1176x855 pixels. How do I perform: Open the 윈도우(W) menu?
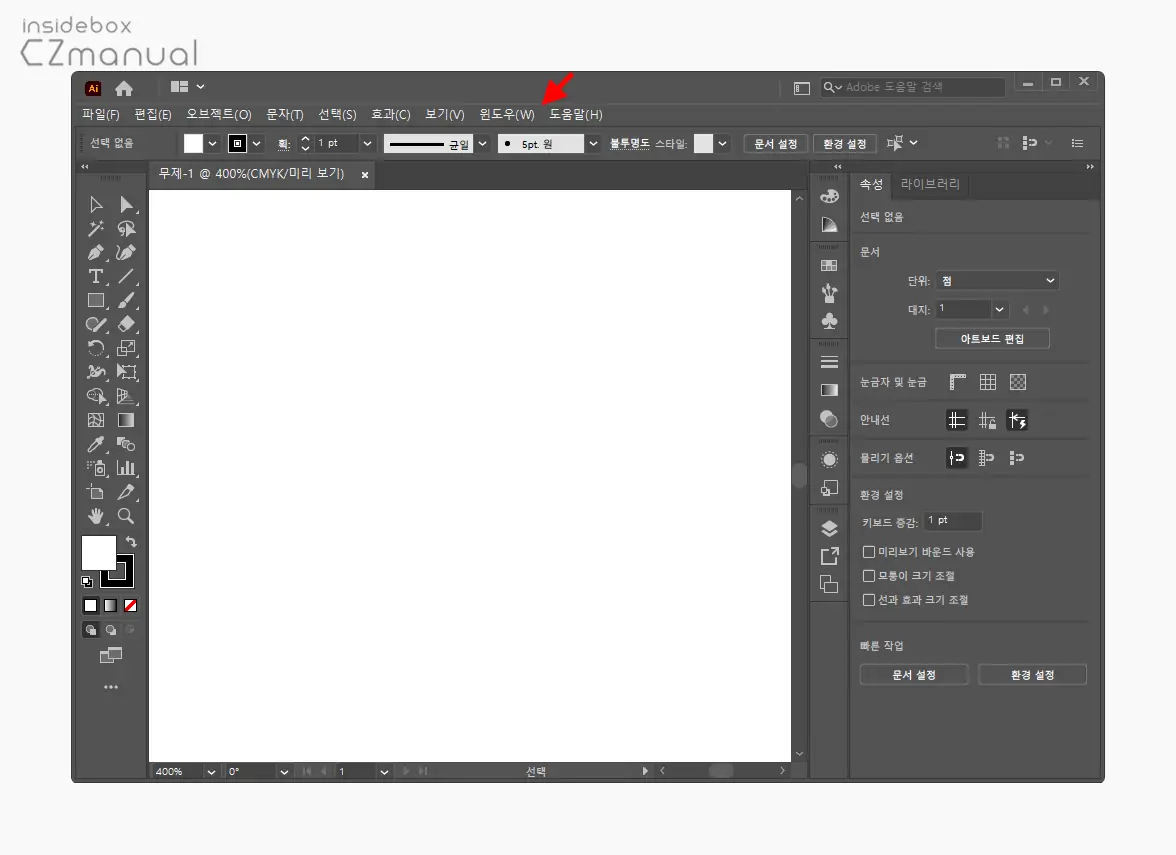(x=507, y=114)
